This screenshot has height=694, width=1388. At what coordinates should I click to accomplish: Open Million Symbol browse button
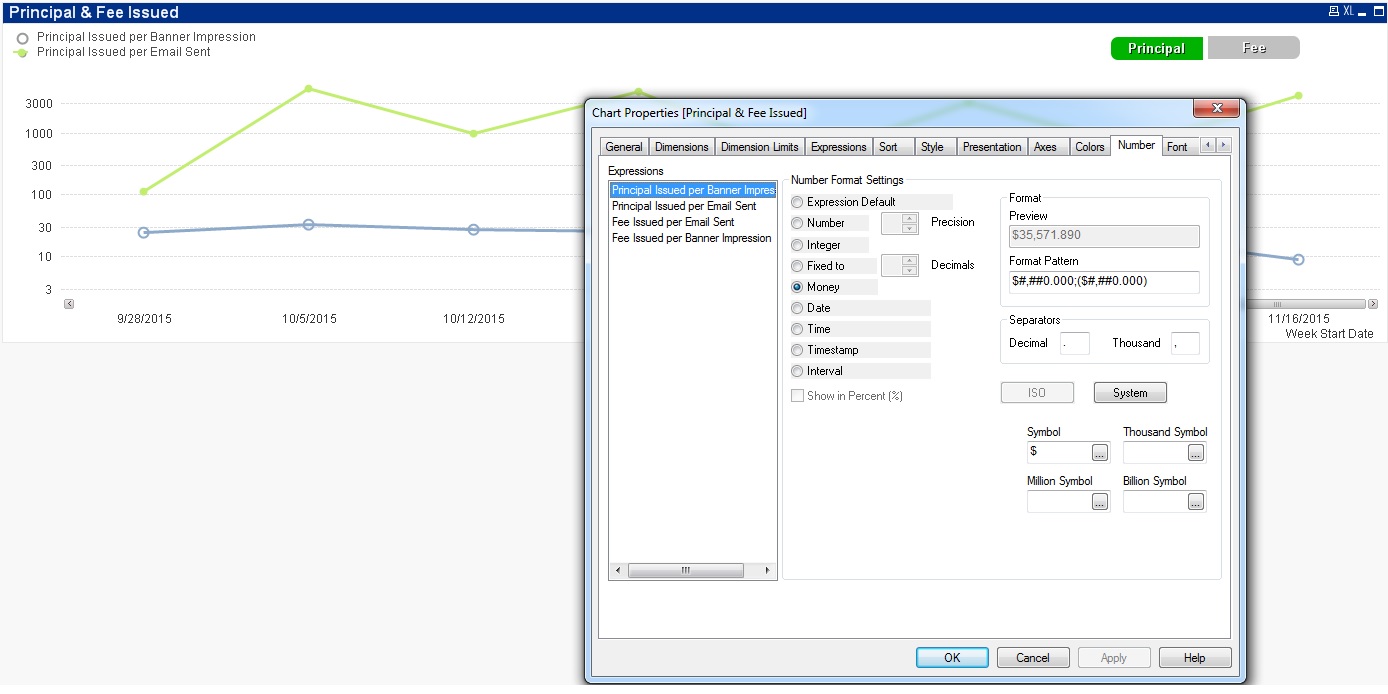(1100, 502)
